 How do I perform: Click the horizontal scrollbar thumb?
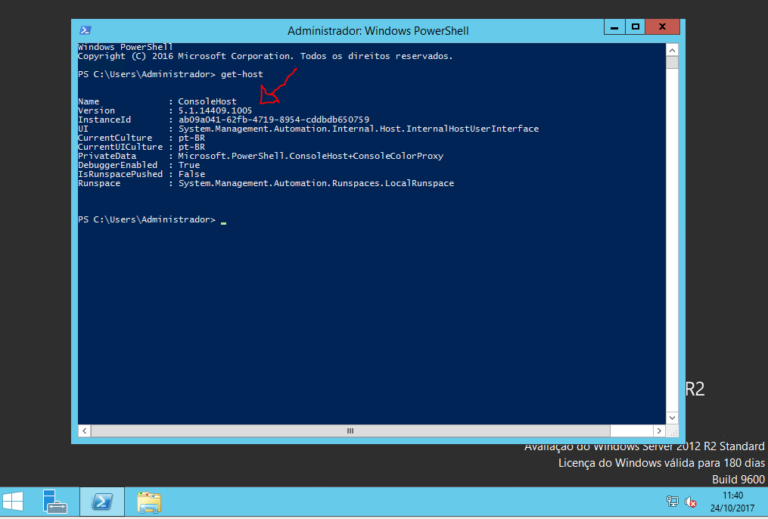[x=350, y=431]
